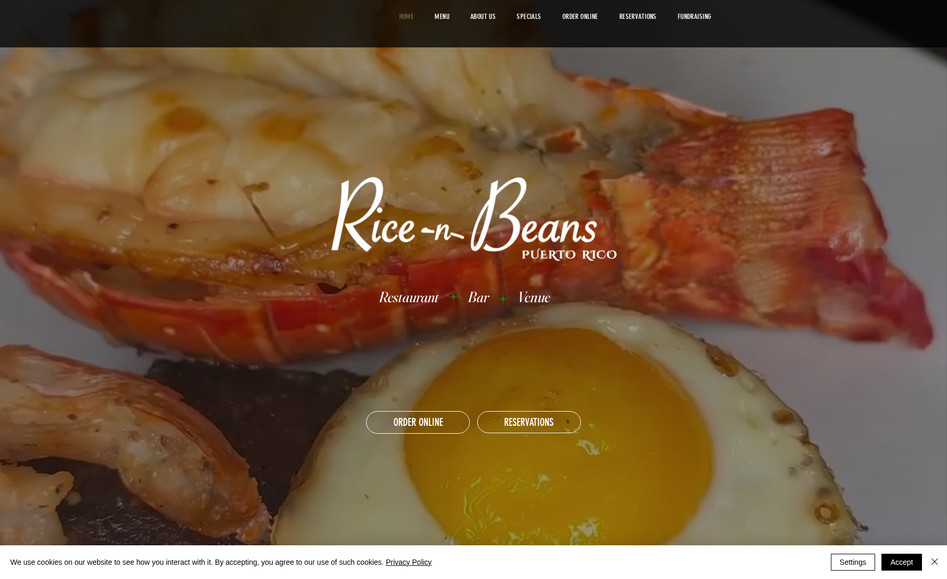
Task: Navigate to the Fundraising page
Action: click(x=694, y=16)
